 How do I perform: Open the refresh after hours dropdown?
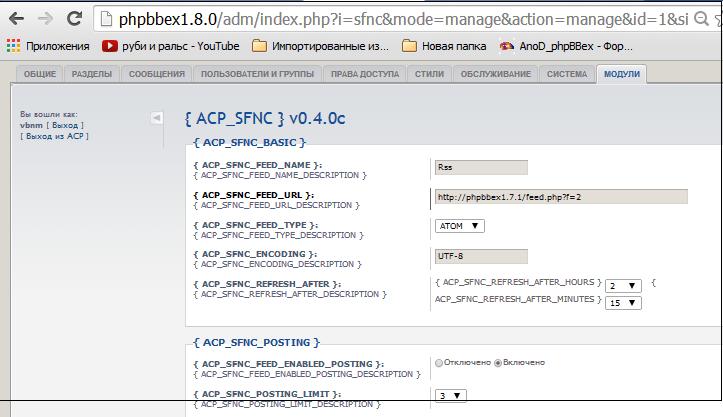click(x=623, y=285)
